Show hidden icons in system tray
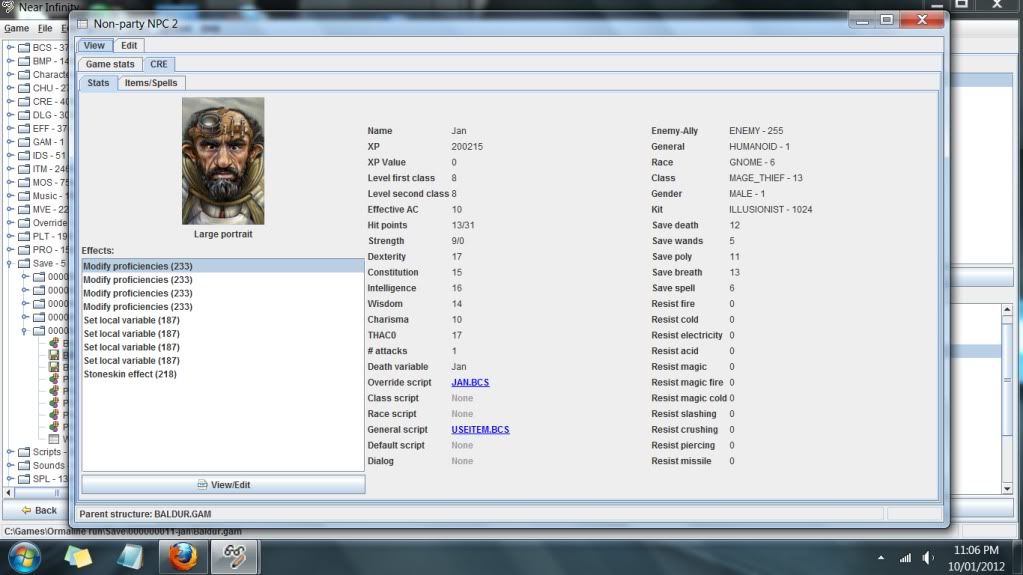Viewport: 1023px width, 575px height. click(881, 557)
